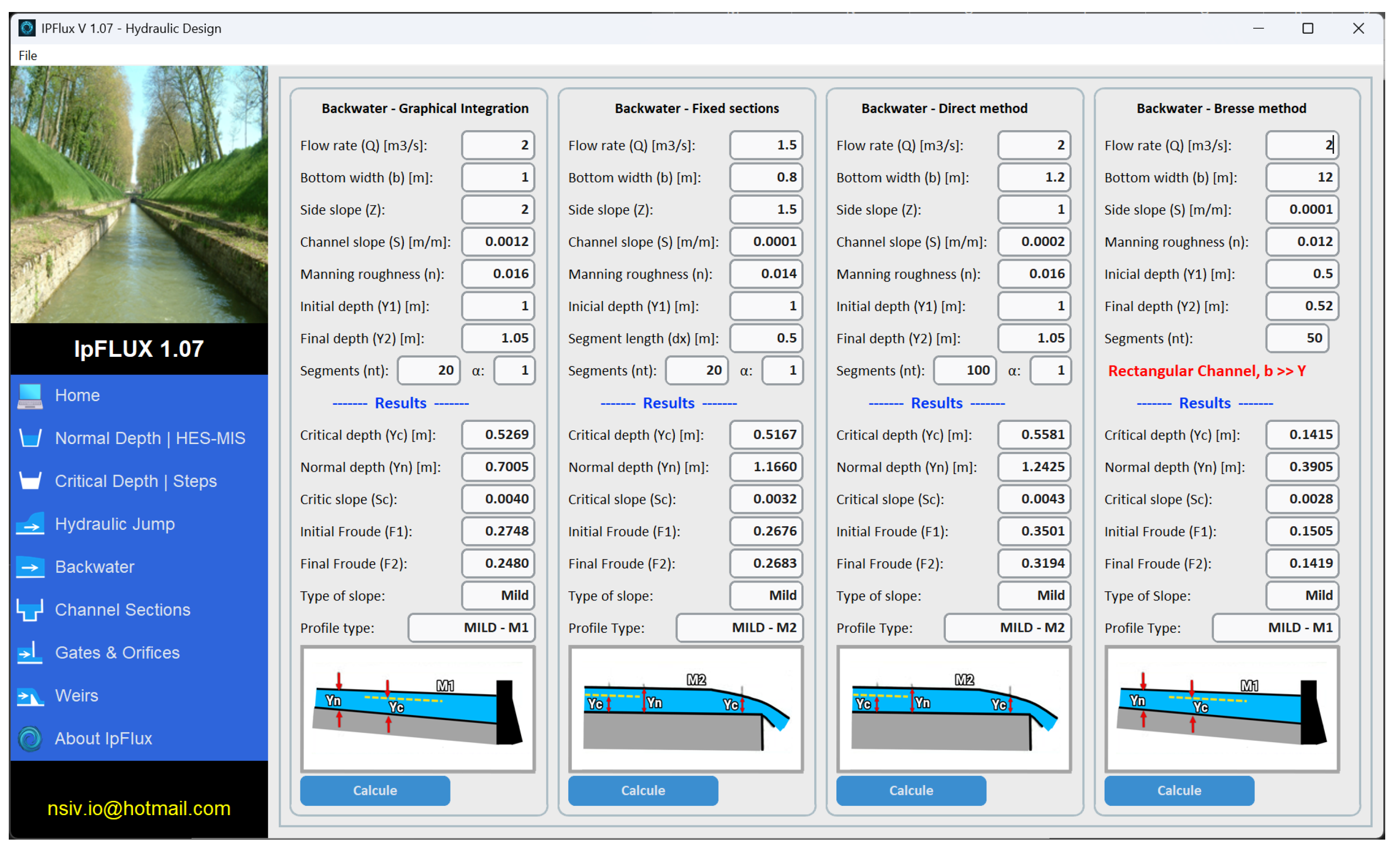Image resolution: width=1400 pixels, height=853 pixels.
Task: Click the Backwater sidebar icon
Action: [30, 567]
